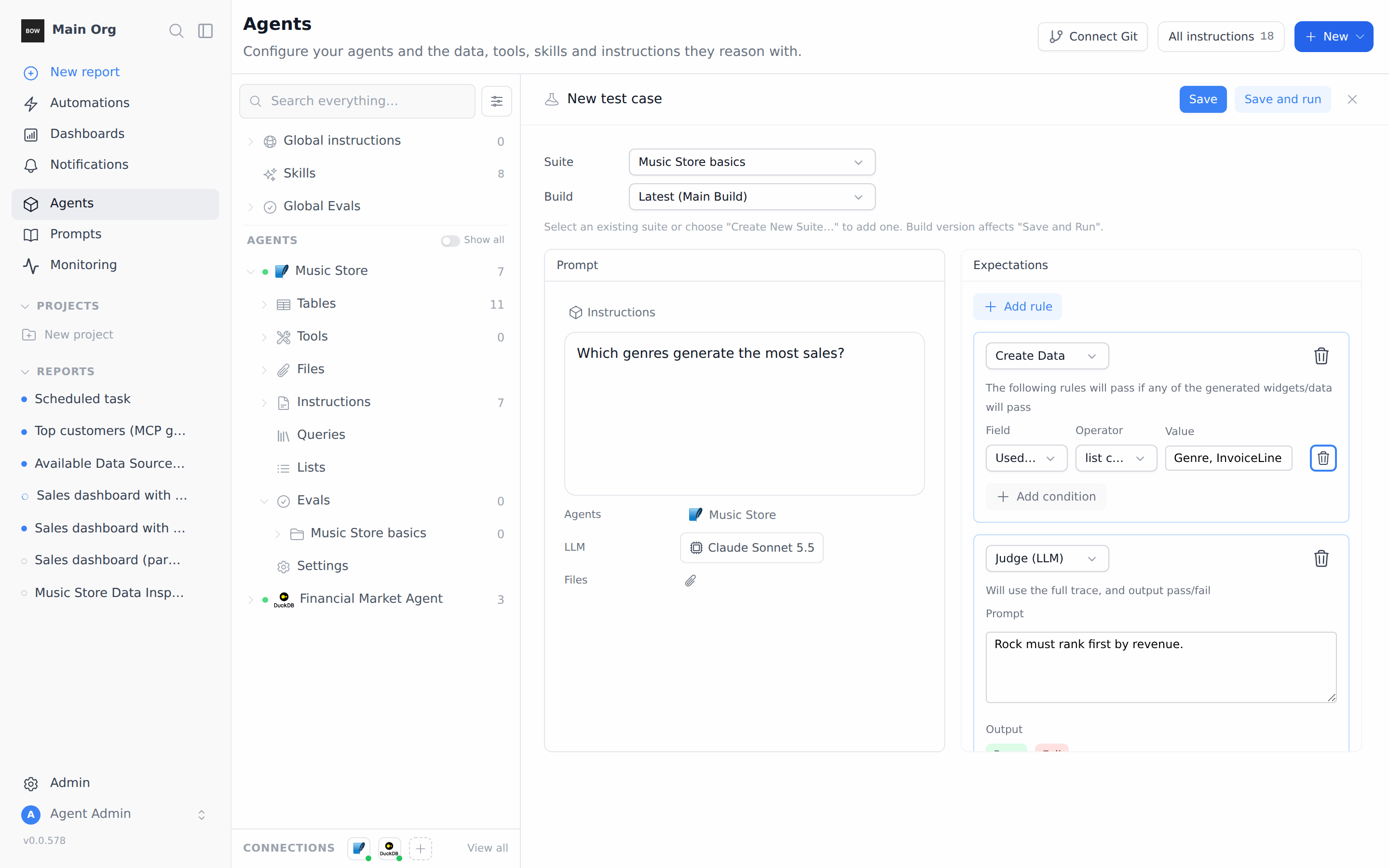Collapse the Evals node under Music Store
Viewport: 1389px width, 868px height.
coord(264,501)
